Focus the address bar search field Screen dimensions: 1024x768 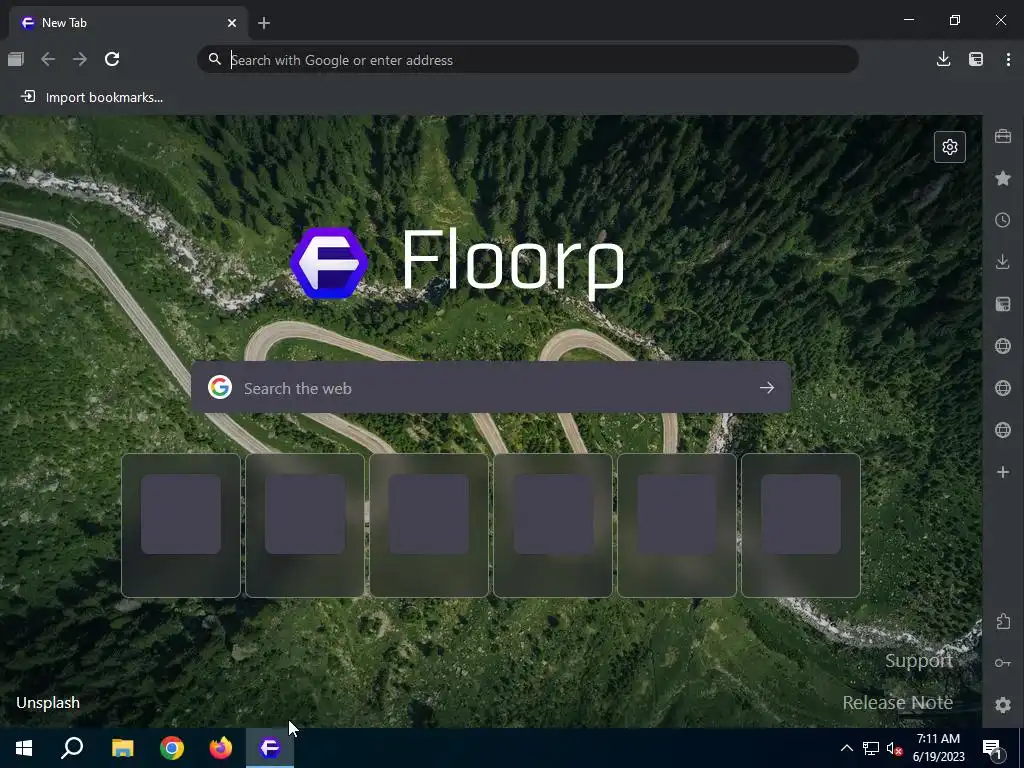(x=528, y=59)
